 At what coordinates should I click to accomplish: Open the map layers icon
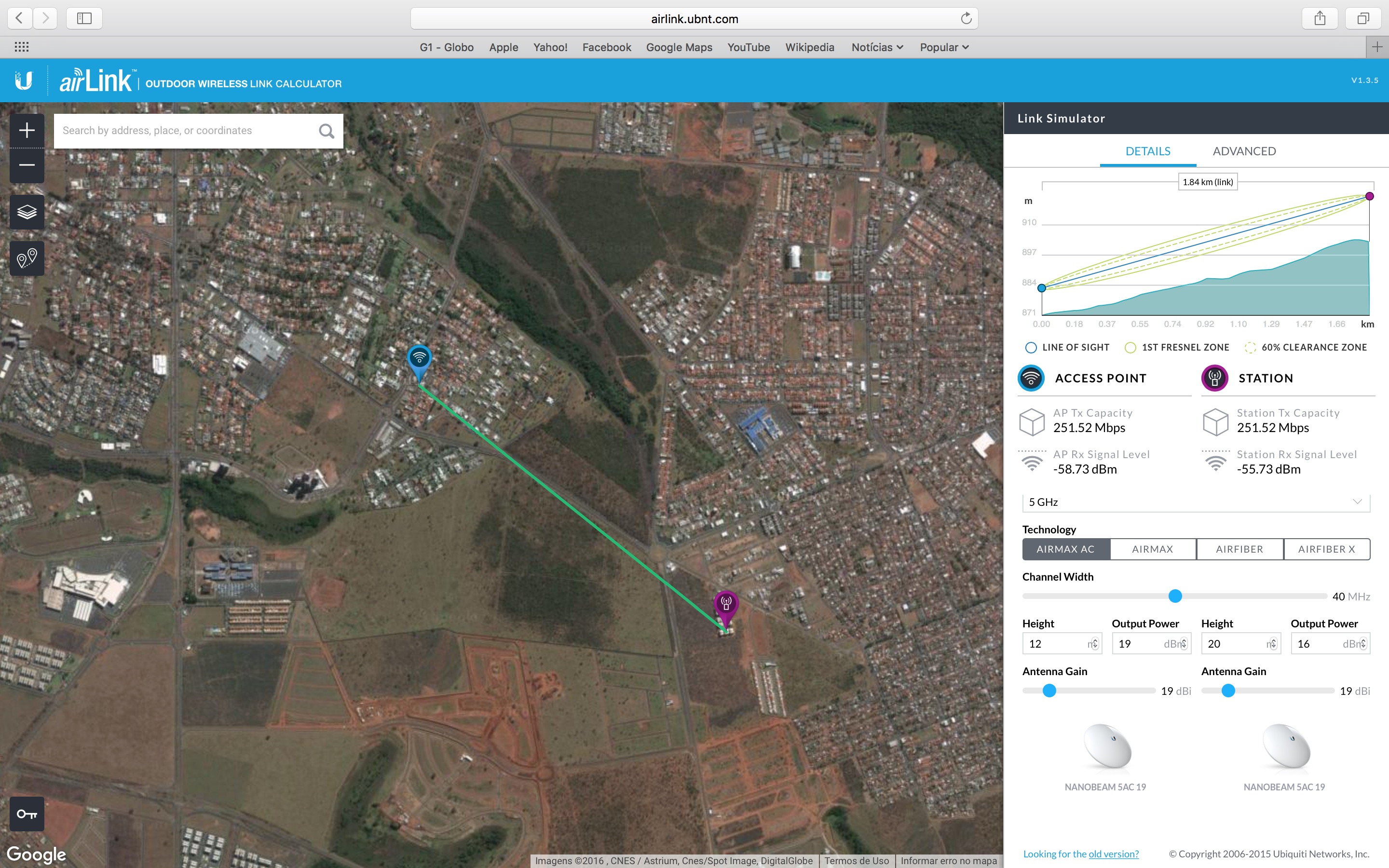coord(27,212)
